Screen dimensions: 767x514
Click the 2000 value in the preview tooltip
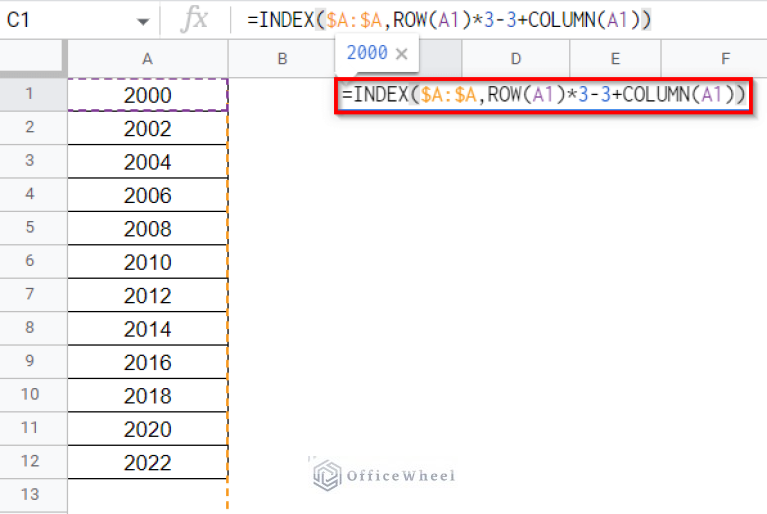[x=367, y=52]
